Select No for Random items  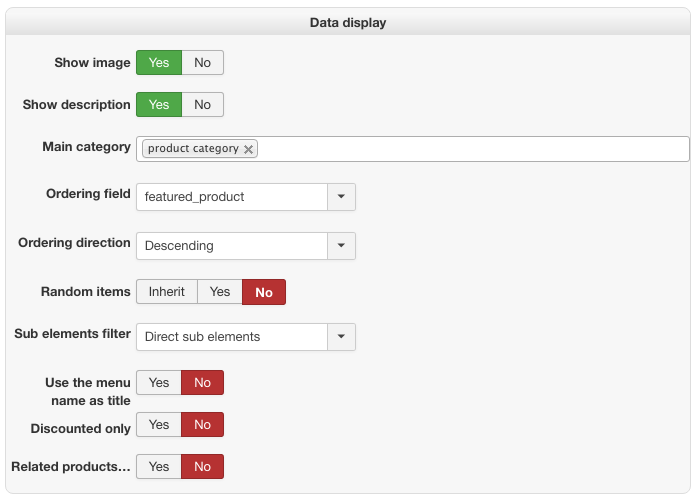(264, 292)
